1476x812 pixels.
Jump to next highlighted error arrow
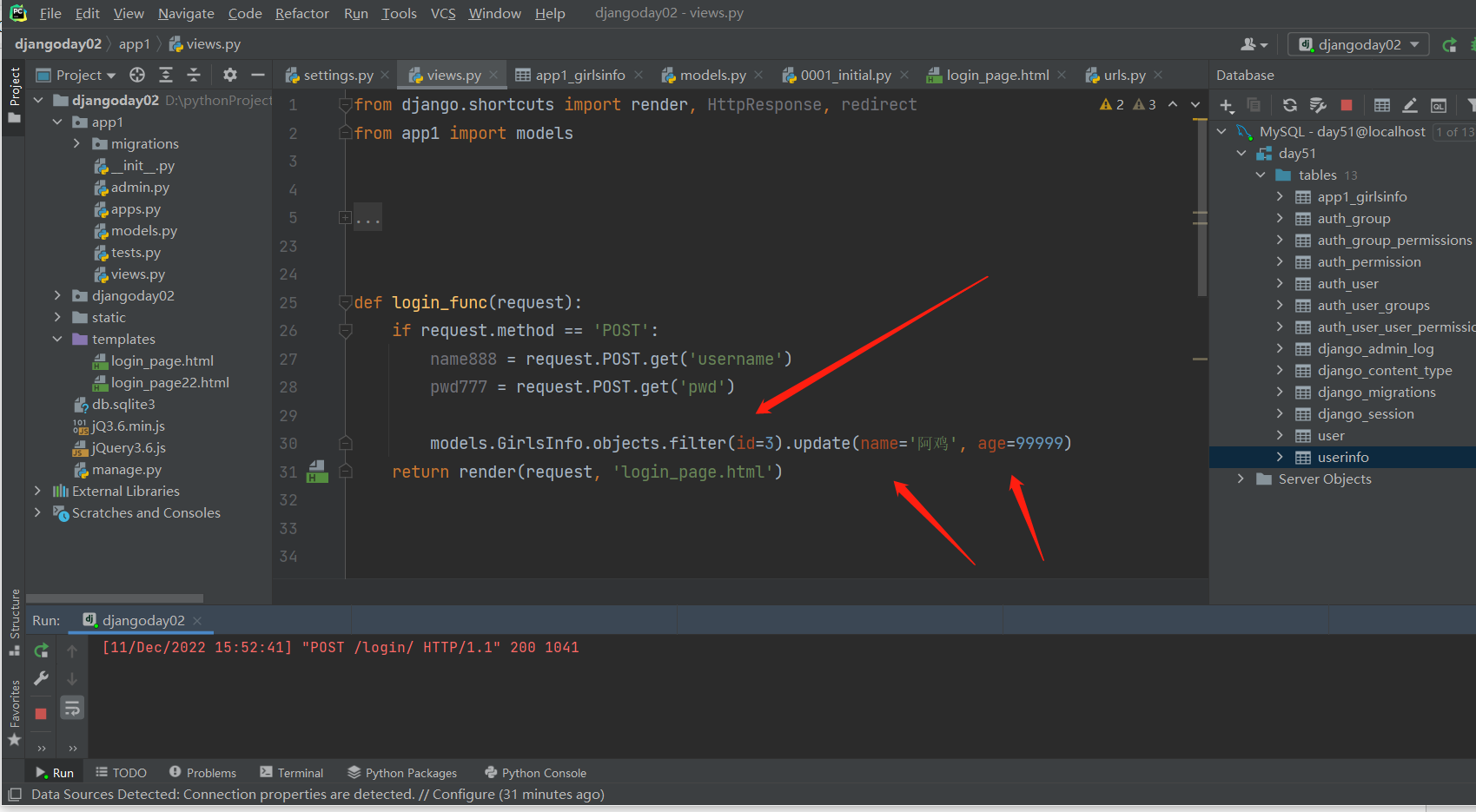[1195, 104]
